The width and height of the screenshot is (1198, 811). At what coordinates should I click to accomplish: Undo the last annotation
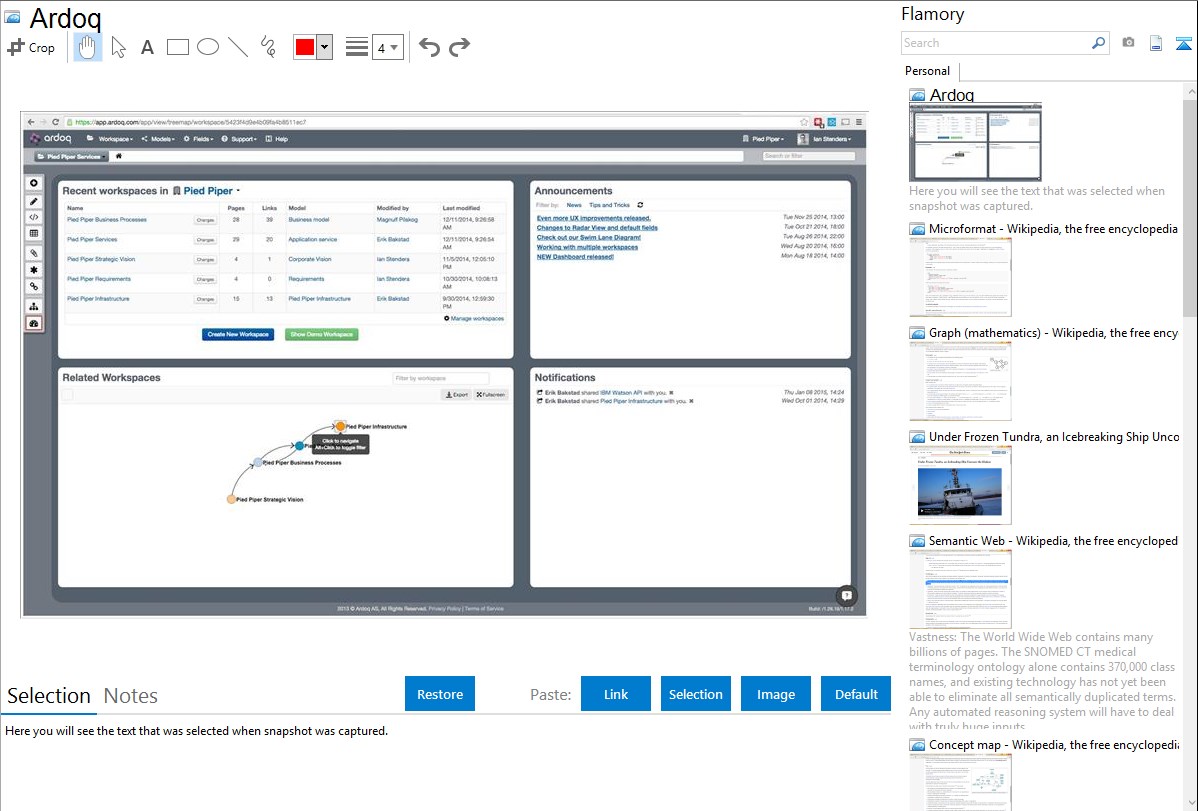429,47
